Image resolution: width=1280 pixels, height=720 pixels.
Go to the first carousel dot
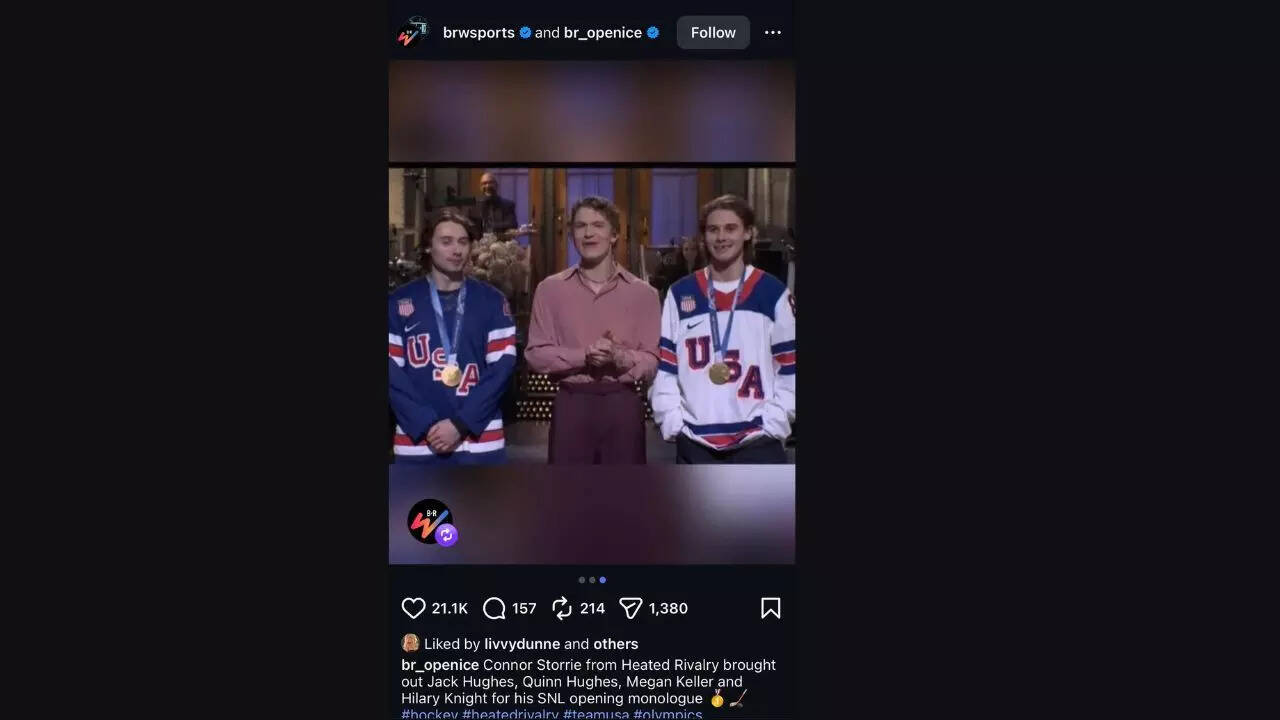[x=582, y=580]
